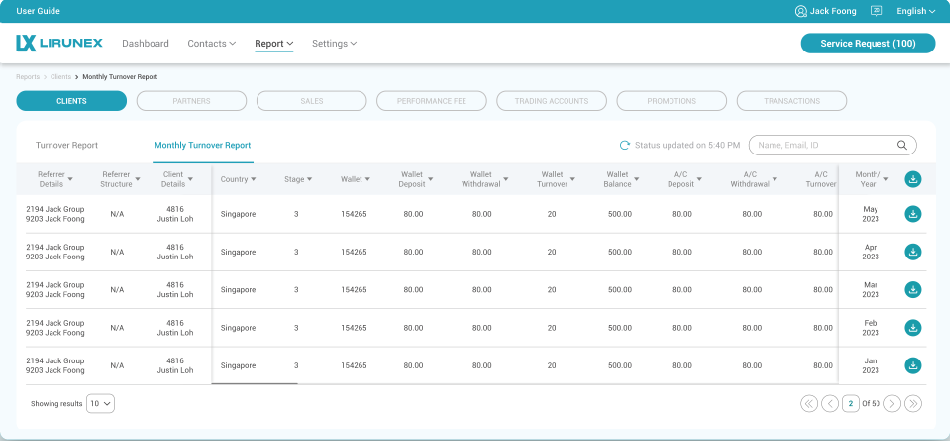
Task: Click Status updated on 5:40 PM text
Action: (x=688, y=145)
